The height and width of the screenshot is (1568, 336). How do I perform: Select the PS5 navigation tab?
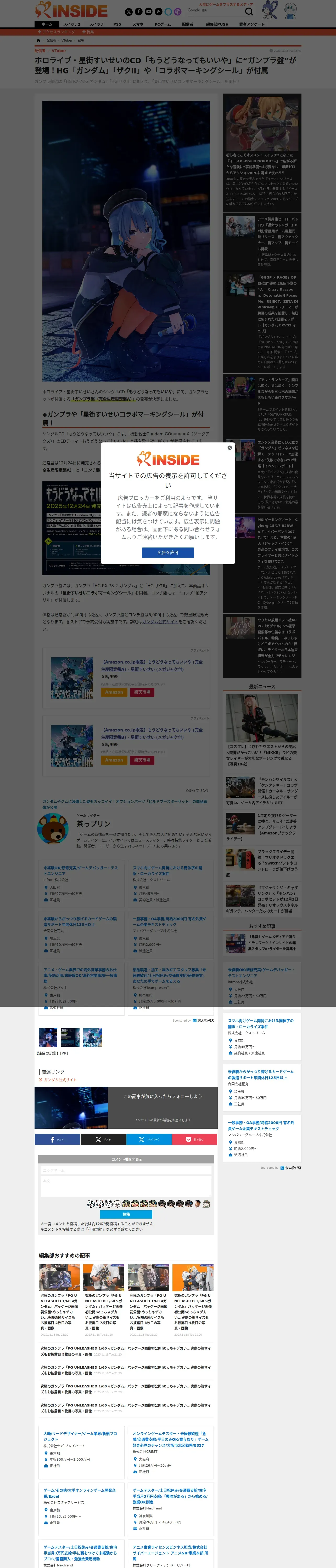coord(117,24)
